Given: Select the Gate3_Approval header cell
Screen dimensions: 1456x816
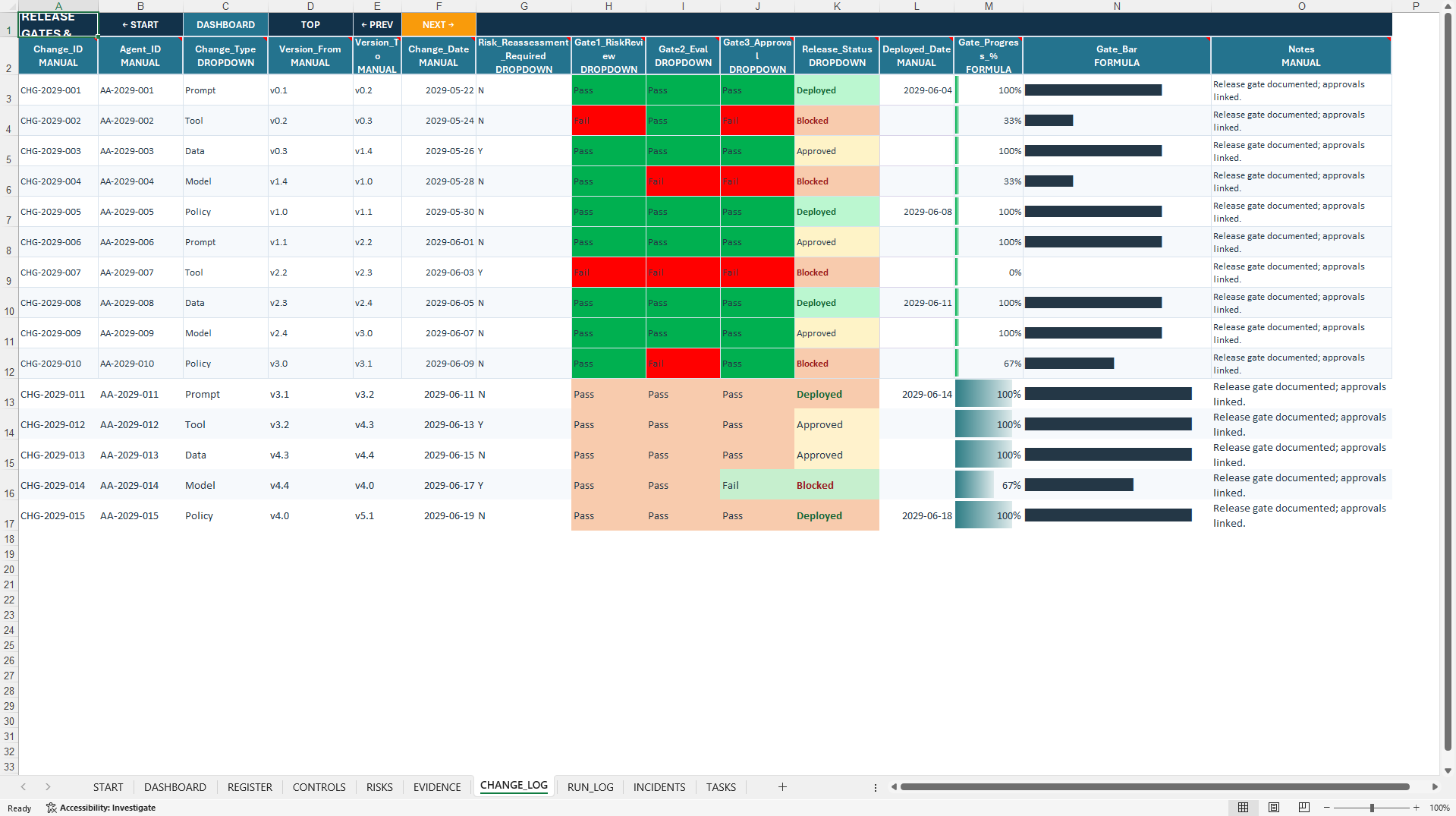Looking at the screenshot, I should (x=757, y=55).
